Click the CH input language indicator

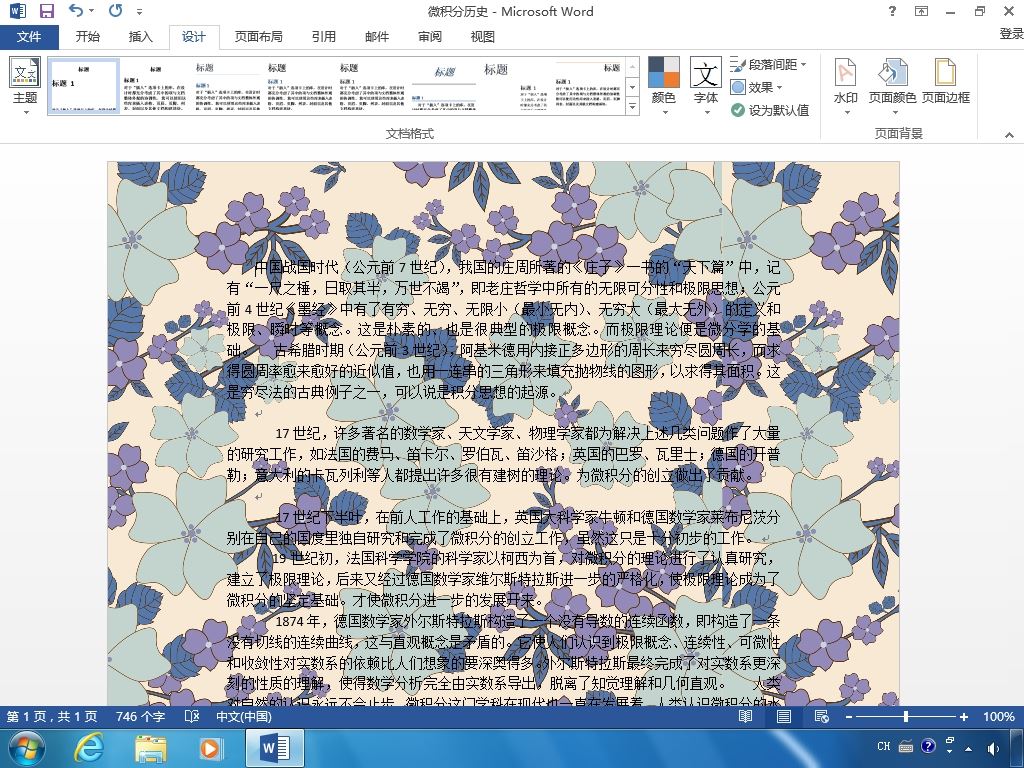[884, 746]
